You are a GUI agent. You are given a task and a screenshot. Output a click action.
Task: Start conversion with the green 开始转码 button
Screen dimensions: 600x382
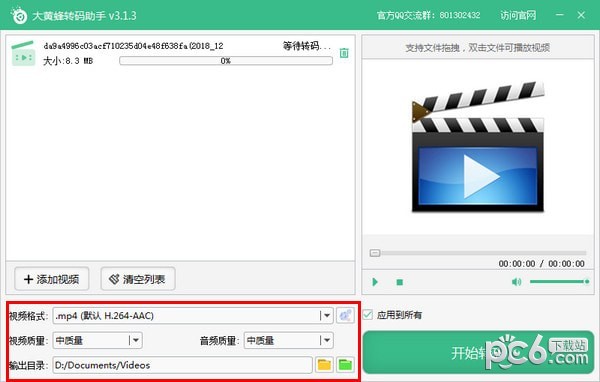(478, 353)
